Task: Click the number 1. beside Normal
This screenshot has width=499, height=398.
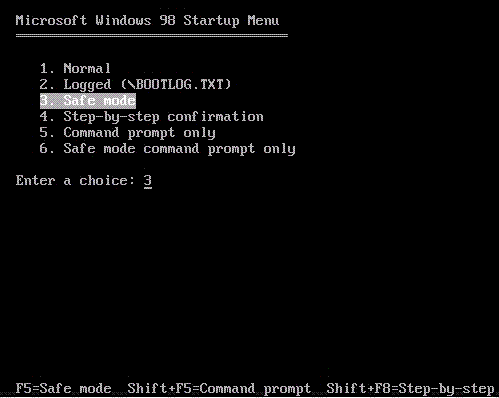Action: (47, 69)
